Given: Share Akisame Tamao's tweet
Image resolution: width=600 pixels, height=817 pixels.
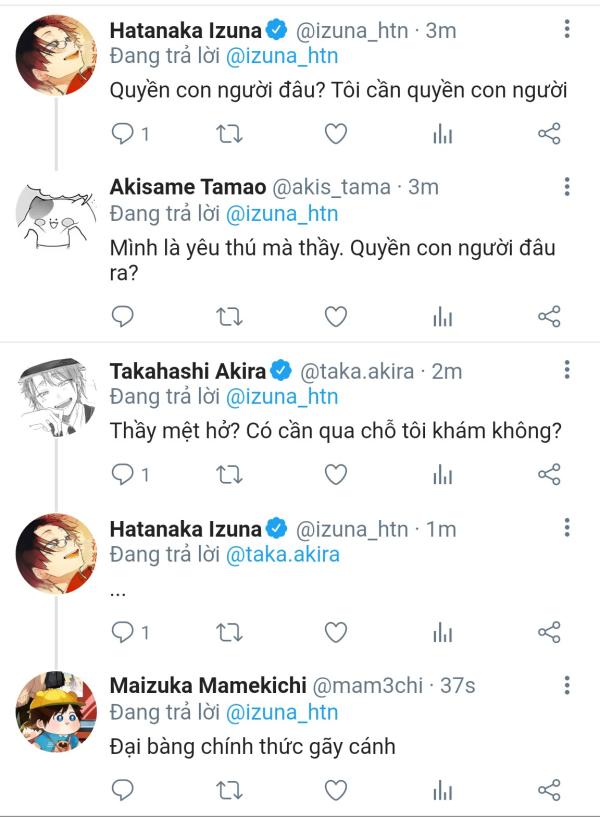Looking at the screenshot, I should pyautogui.click(x=549, y=317).
